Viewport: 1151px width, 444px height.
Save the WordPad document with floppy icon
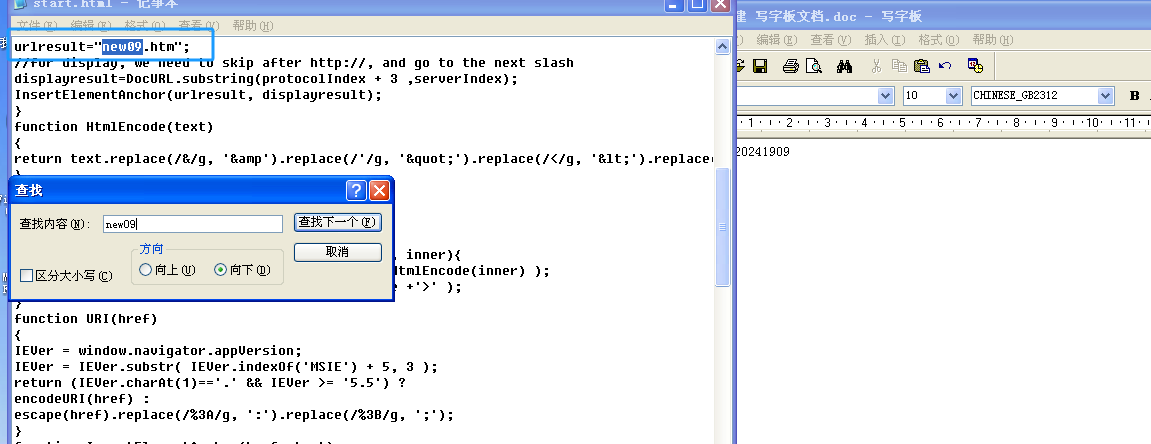tap(760, 67)
